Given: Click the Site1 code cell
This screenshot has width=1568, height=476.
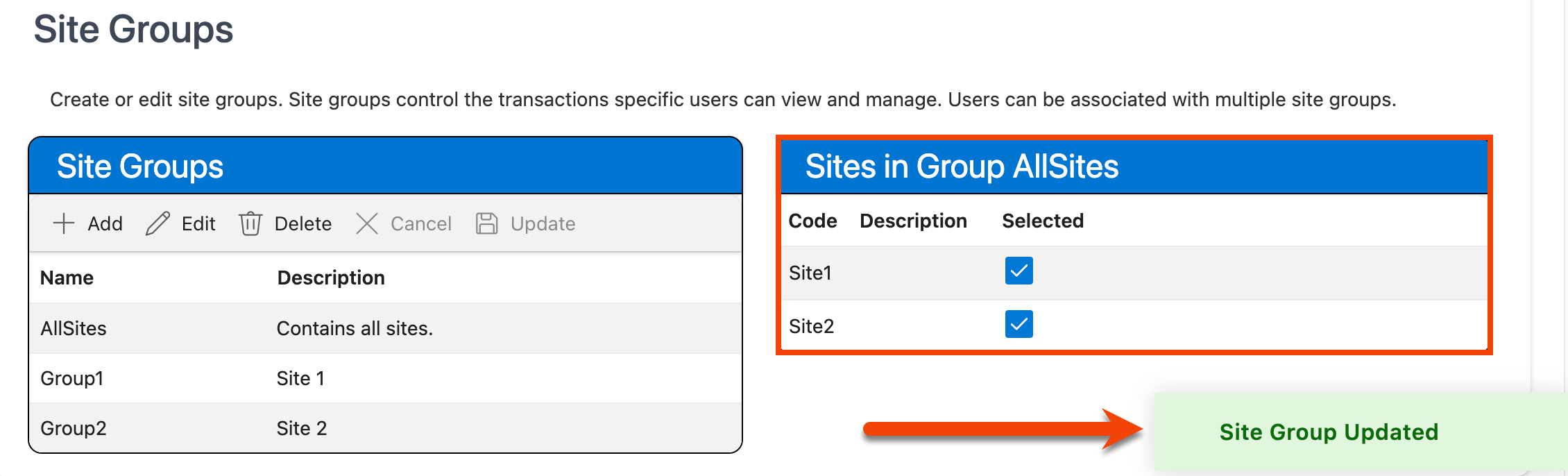Looking at the screenshot, I should (x=810, y=273).
